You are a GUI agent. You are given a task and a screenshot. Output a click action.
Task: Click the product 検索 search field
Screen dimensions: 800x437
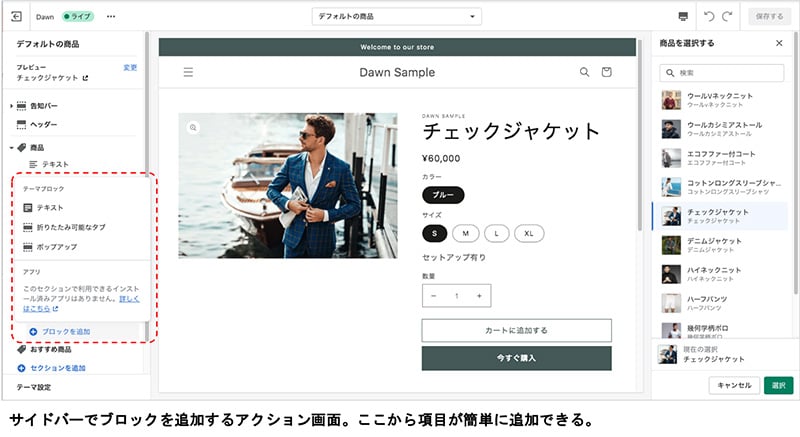[722, 73]
